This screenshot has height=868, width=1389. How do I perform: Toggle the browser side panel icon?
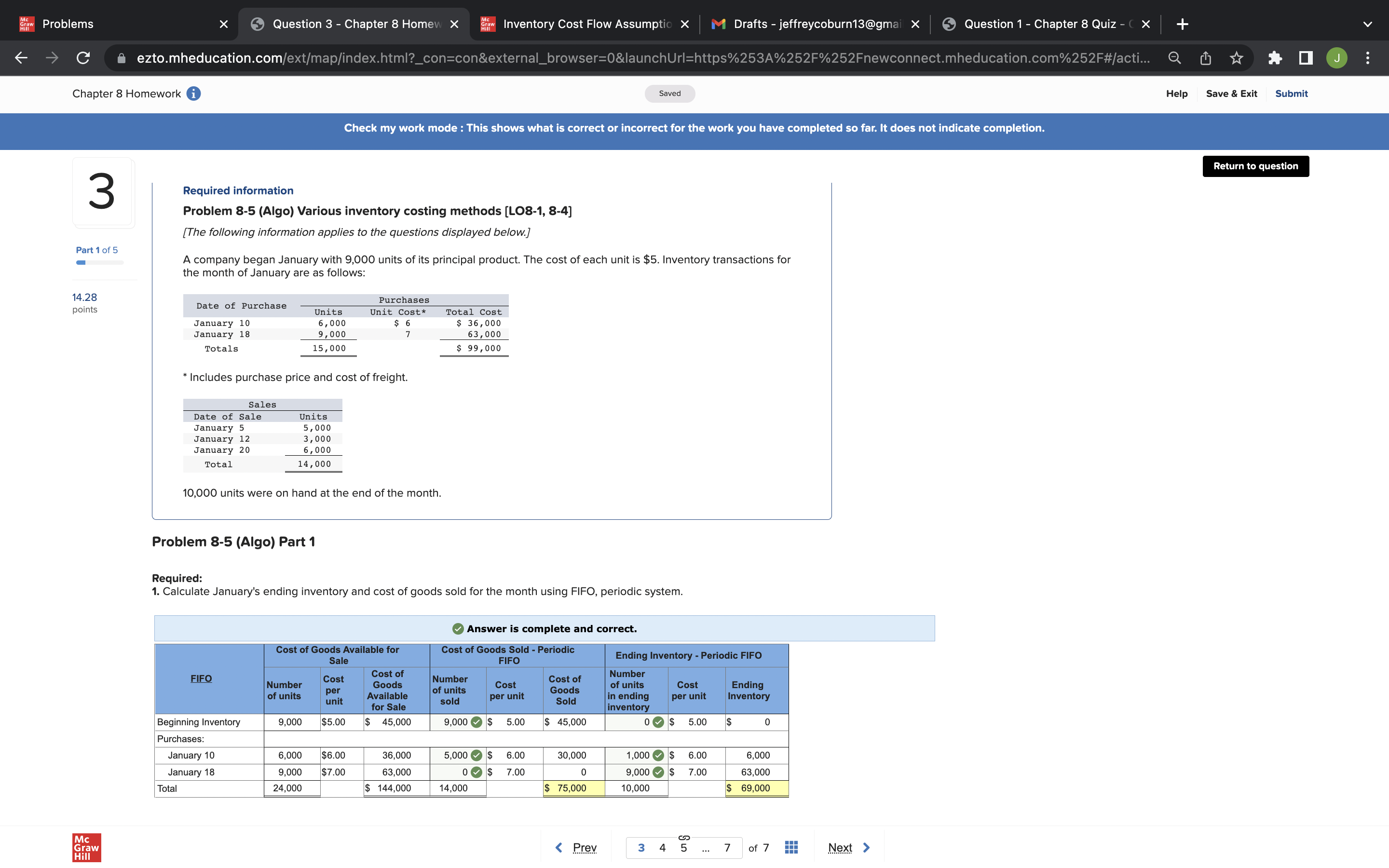[1306, 58]
